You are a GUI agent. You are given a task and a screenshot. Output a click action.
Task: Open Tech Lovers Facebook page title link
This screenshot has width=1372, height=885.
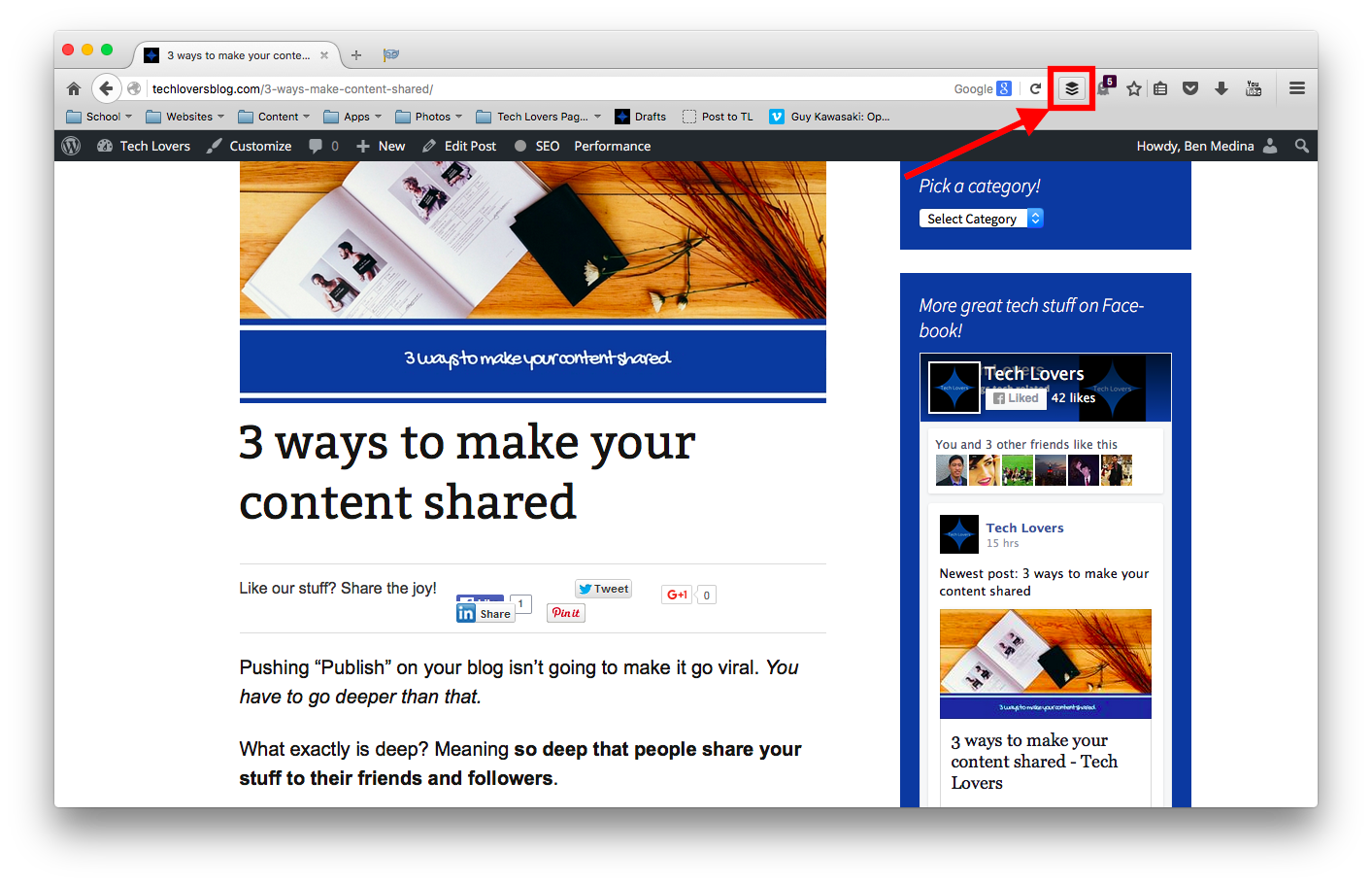[1034, 373]
